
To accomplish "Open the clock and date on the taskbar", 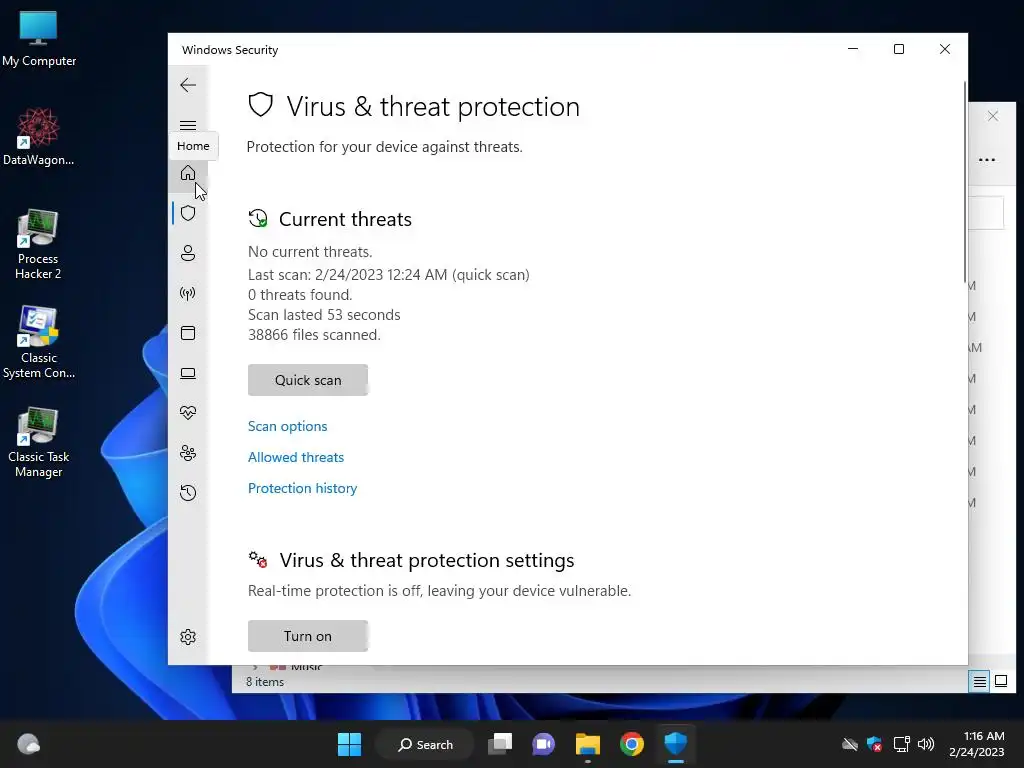I will click(977, 744).
